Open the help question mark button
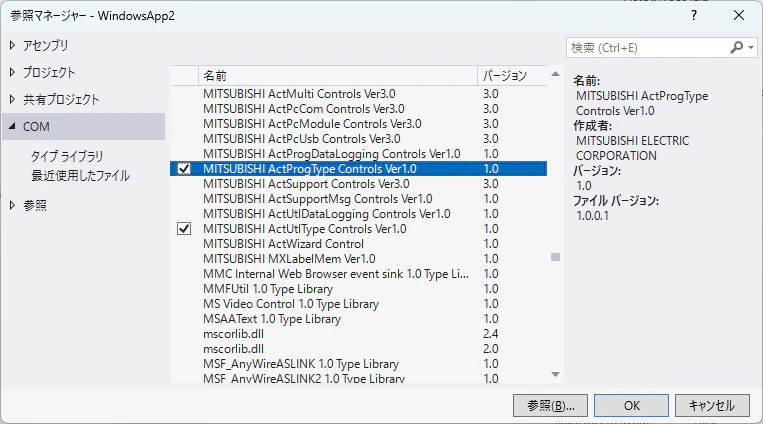The image size is (763, 424). pos(694,16)
